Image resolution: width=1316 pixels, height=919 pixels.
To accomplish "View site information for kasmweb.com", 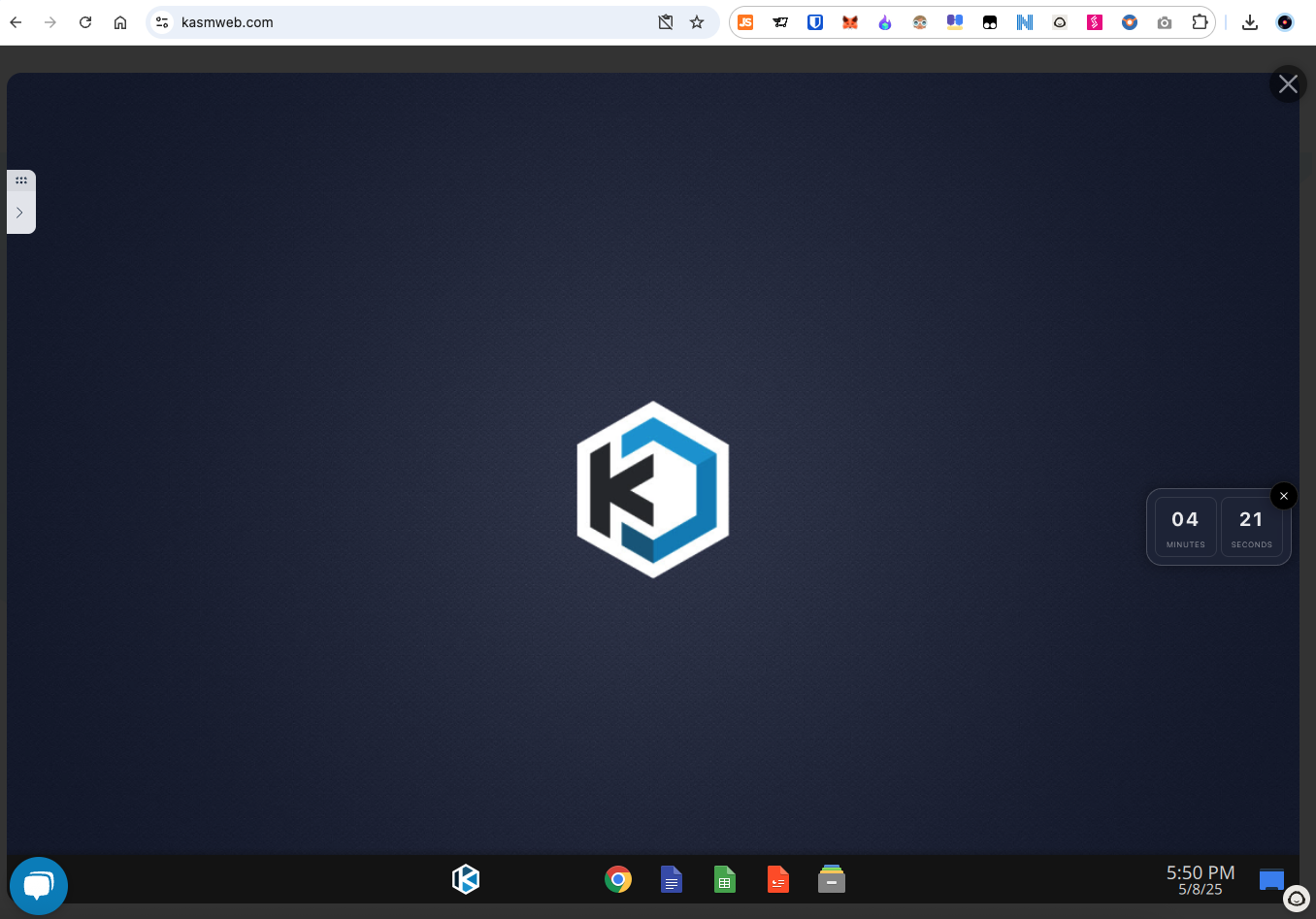I will 162,22.
